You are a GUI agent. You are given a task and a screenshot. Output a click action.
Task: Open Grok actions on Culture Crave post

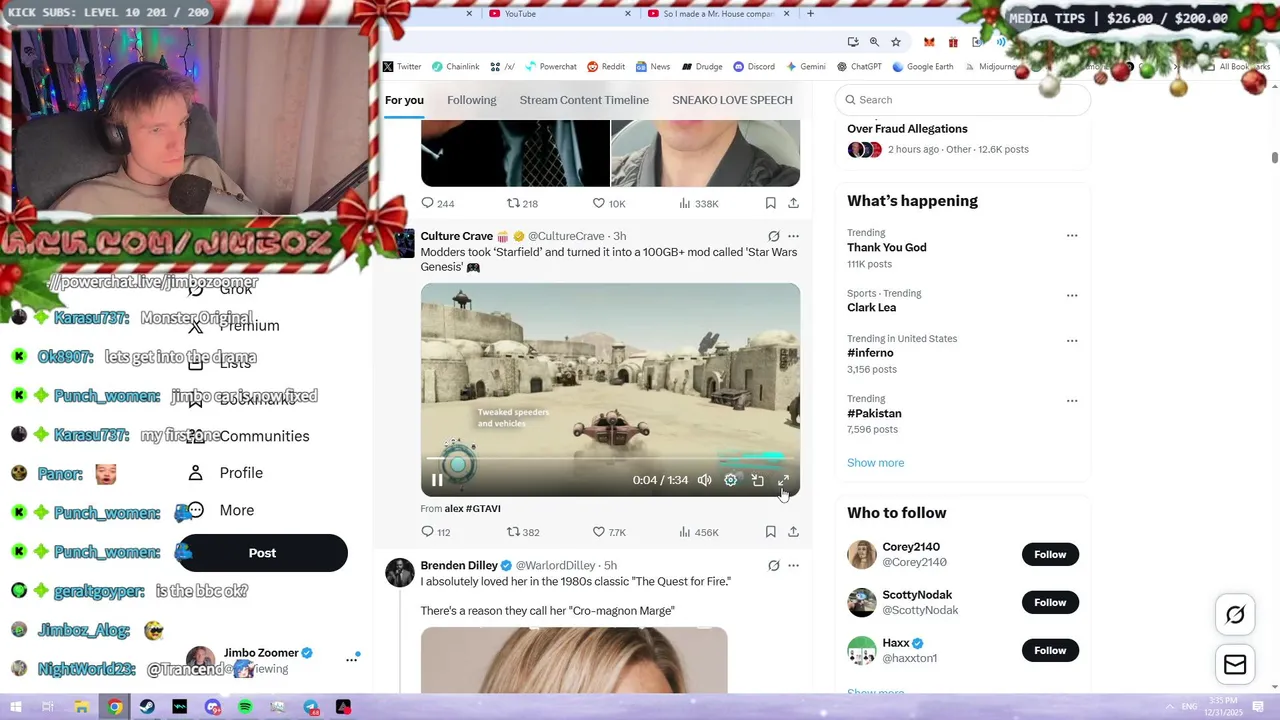point(773,236)
